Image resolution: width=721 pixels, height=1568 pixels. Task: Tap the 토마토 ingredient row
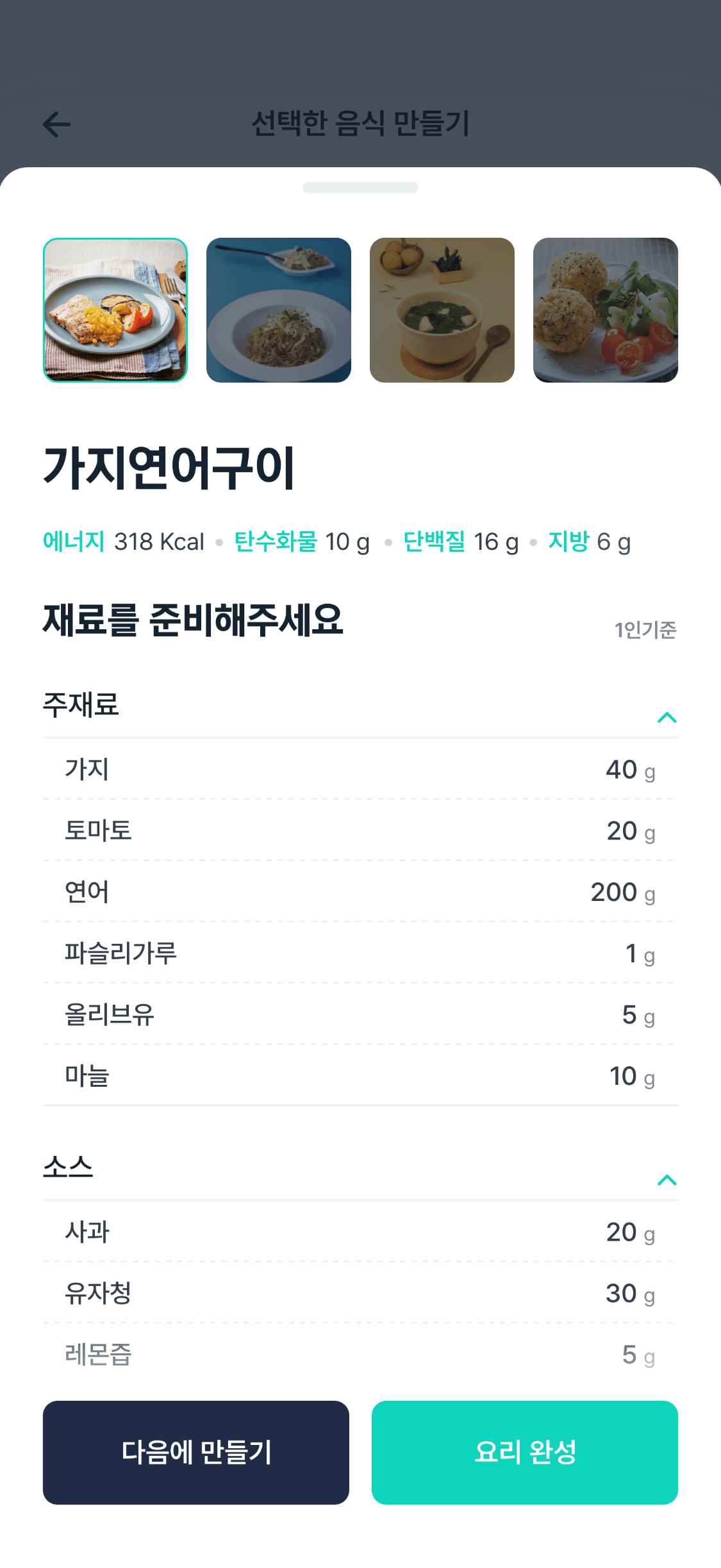click(x=360, y=830)
